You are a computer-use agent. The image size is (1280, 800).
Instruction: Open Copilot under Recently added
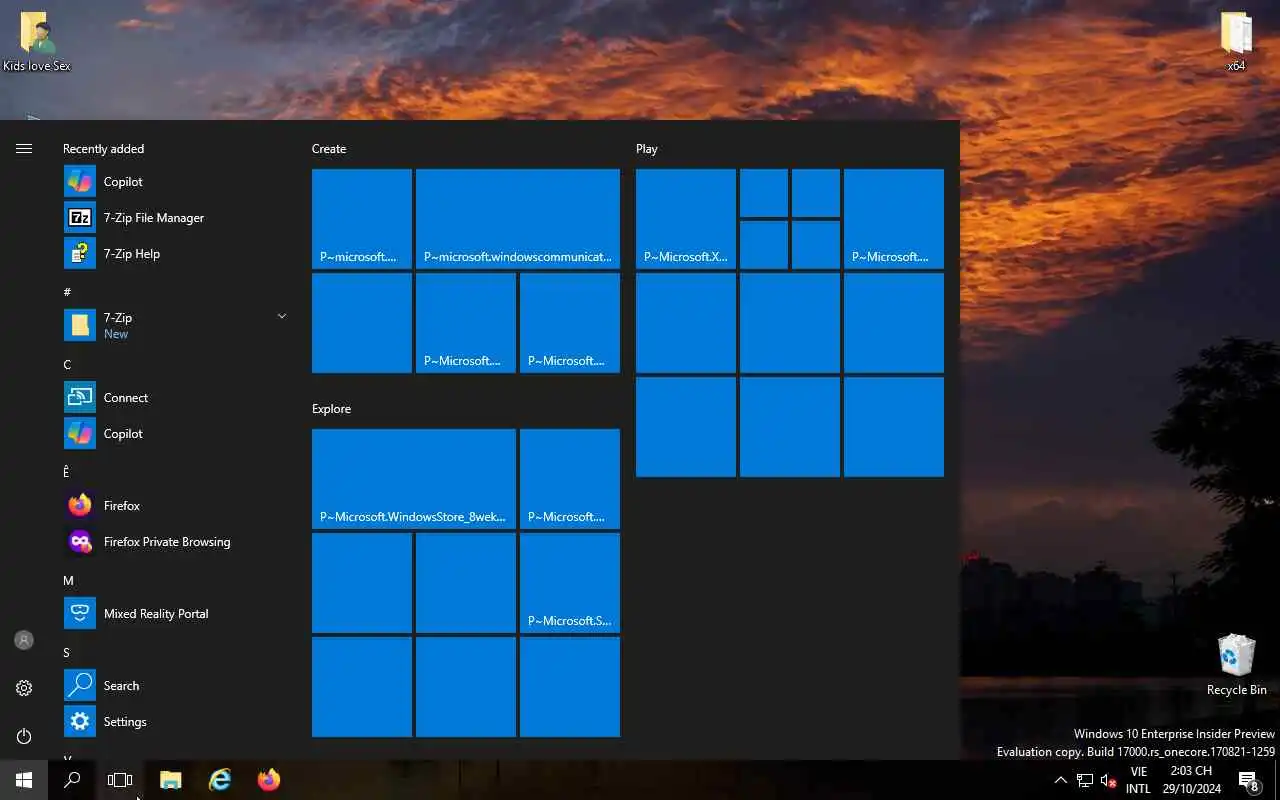pos(175,181)
